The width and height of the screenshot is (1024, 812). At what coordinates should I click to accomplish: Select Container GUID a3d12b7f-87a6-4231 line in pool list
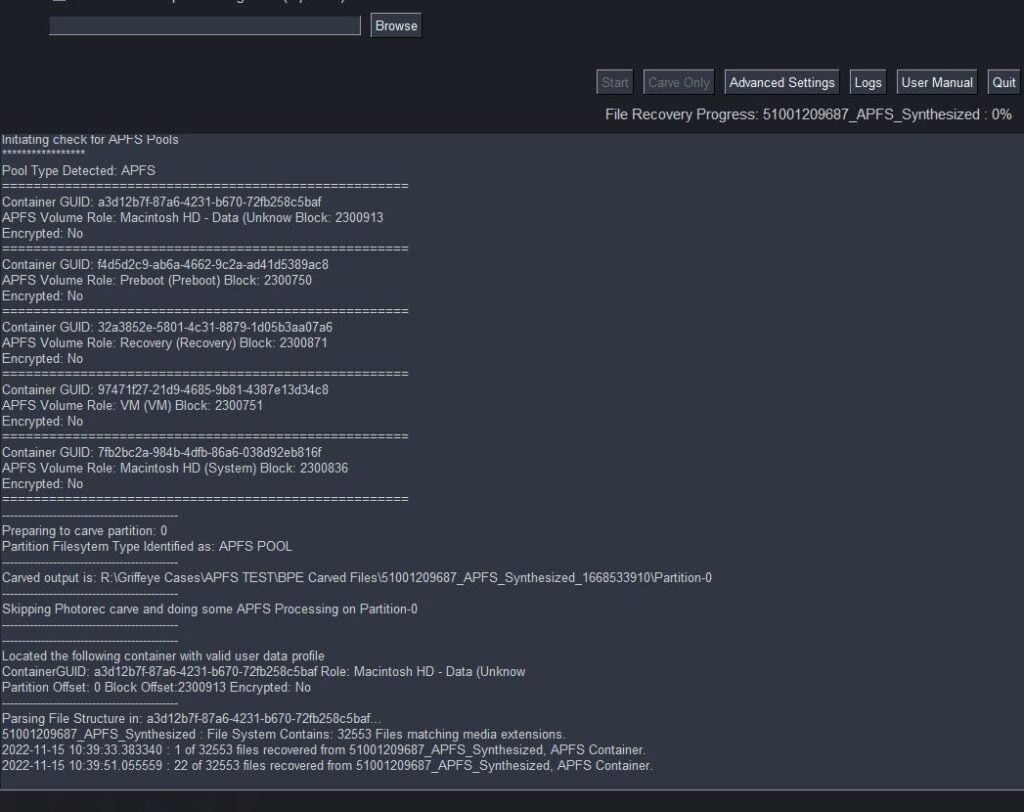tap(161, 202)
